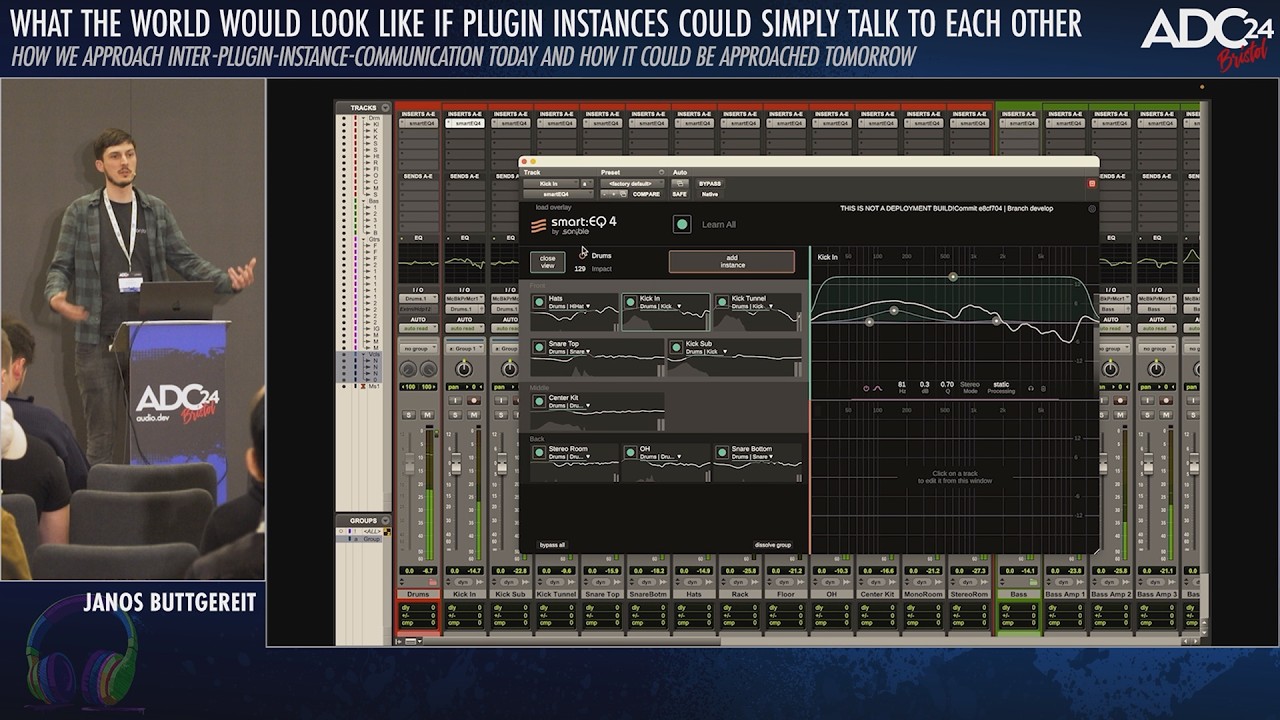Toggle input monitoring on Kick In track
Image resolution: width=1280 pixels, height=720 pixels.
(x=455, y=400)
